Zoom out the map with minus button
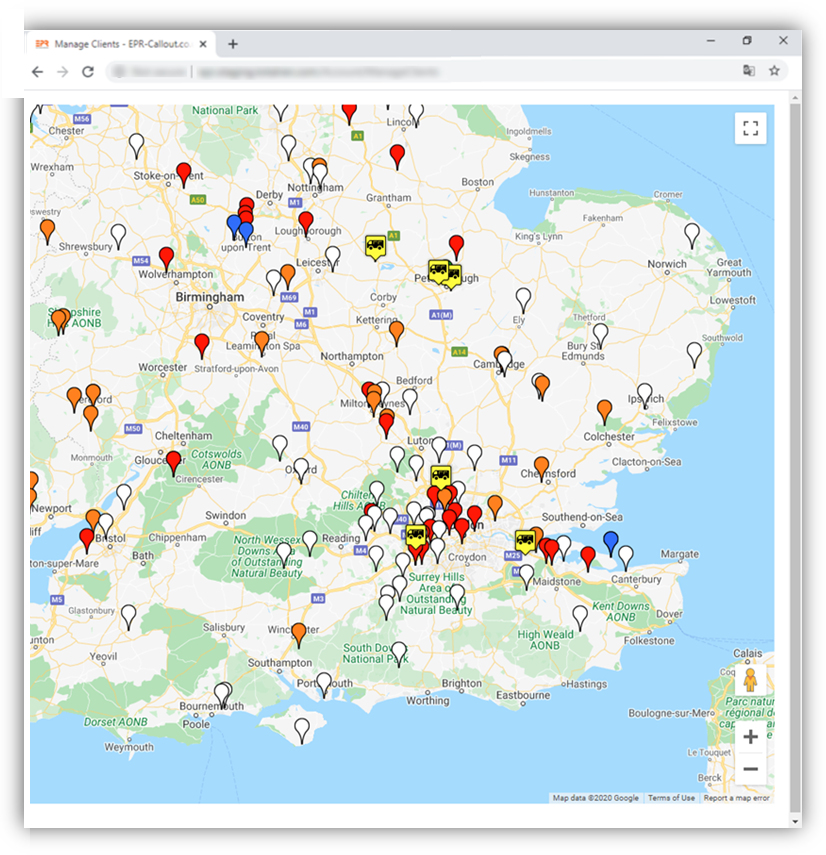The image size is (826, 855). [750, 769]
